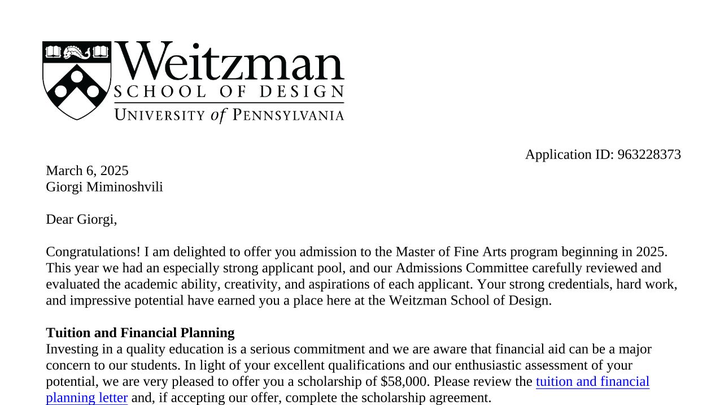Click the Penn shield crest logo
Image resolution: width=720 pixels, height=405 pixels.
77,80
